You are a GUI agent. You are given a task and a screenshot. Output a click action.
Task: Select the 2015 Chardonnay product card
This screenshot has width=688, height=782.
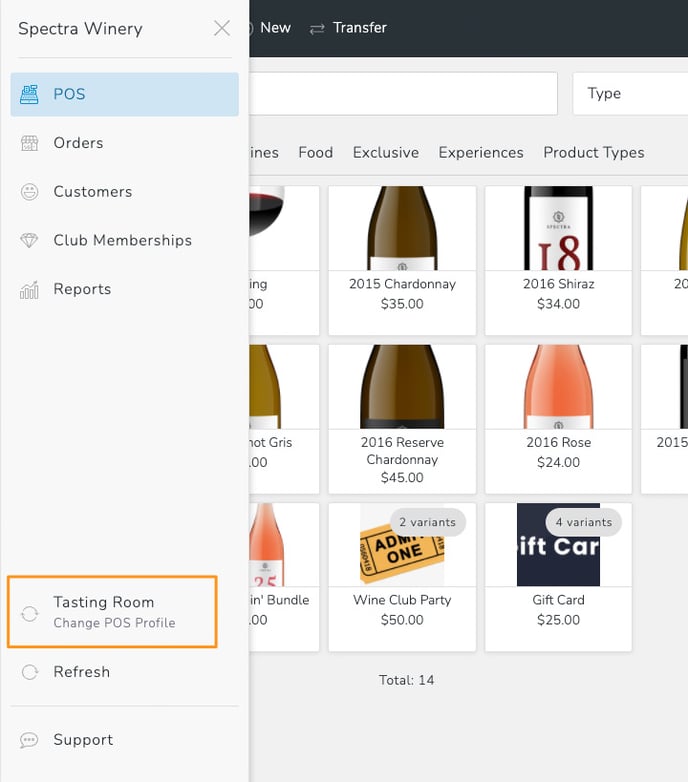point(402,261)
